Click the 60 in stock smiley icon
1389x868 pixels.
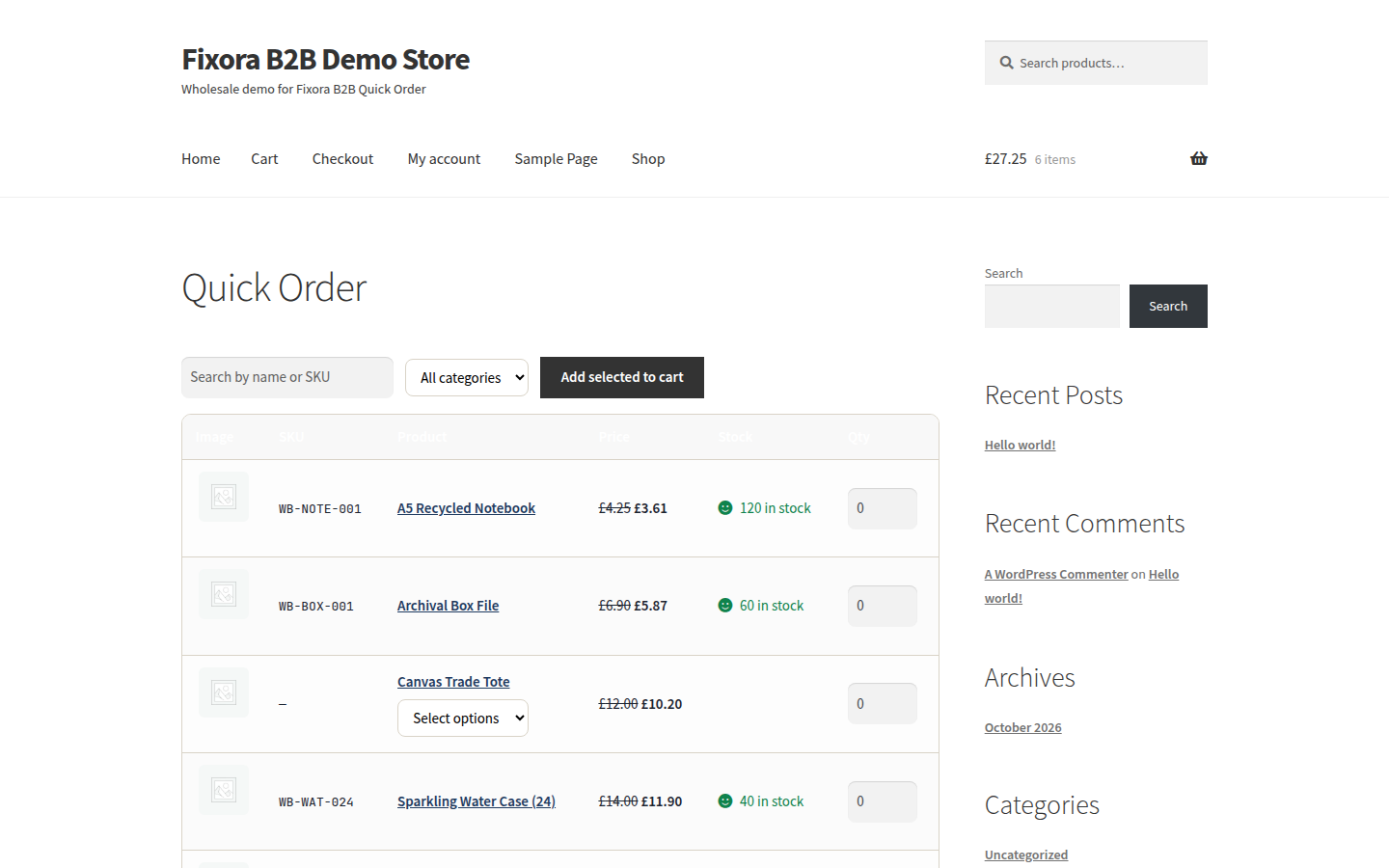pyautogui.click(x=725, y=605)
